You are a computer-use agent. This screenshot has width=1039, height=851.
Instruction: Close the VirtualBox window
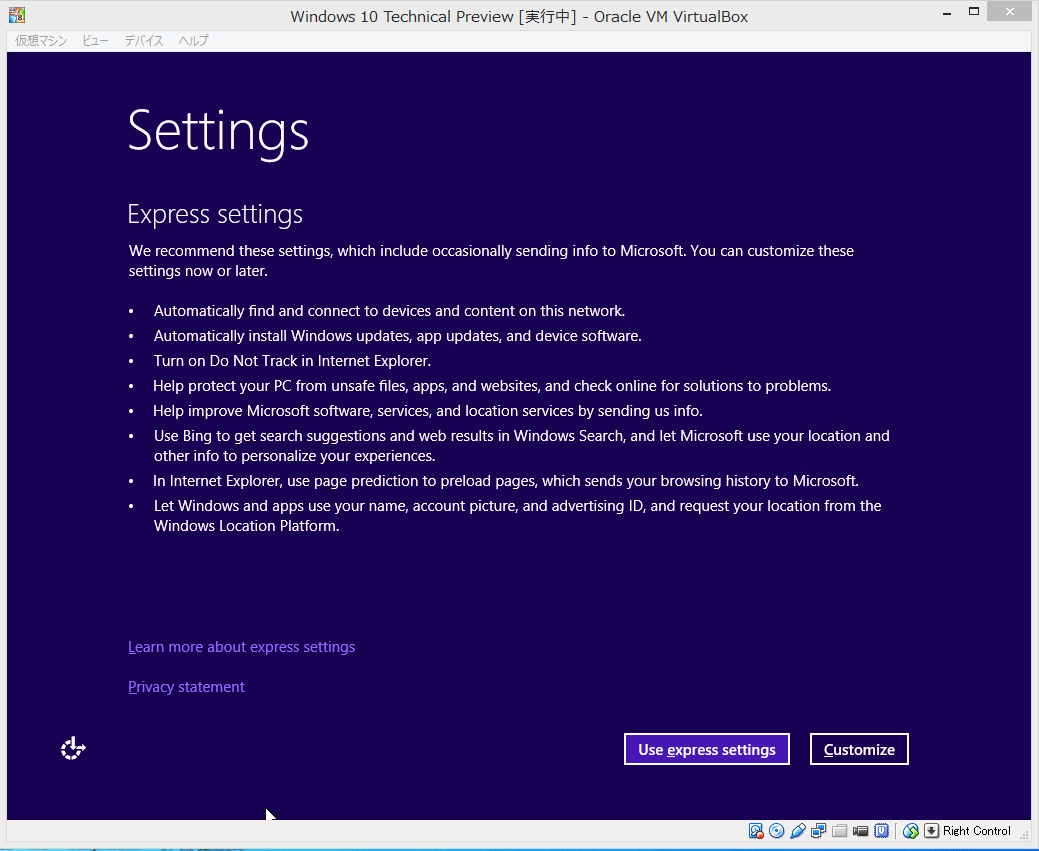click(1009, 11)
